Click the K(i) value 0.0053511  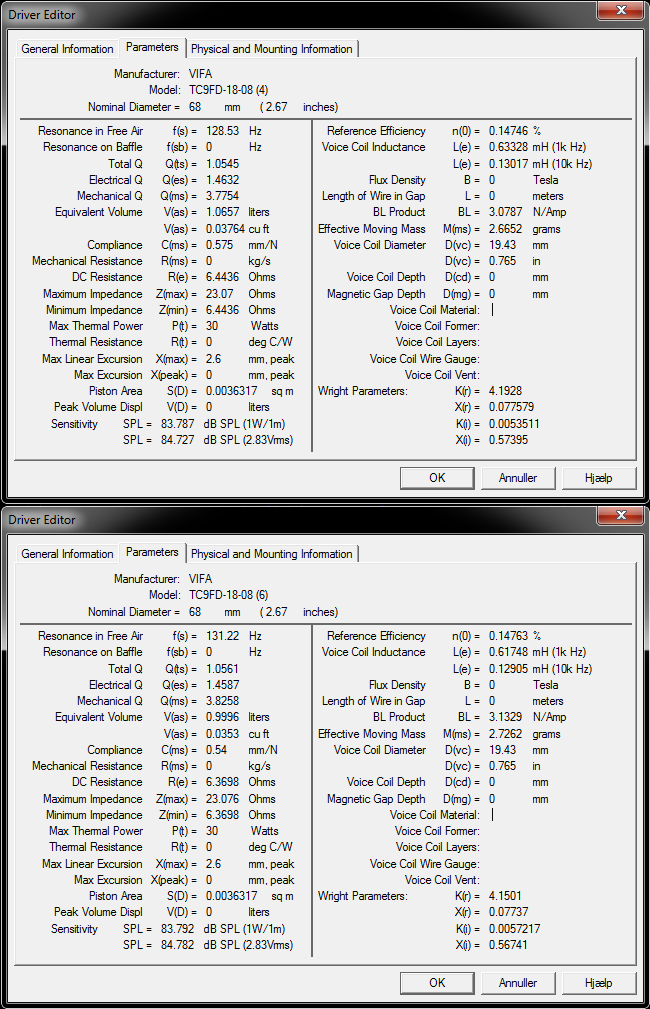point(514,424)
